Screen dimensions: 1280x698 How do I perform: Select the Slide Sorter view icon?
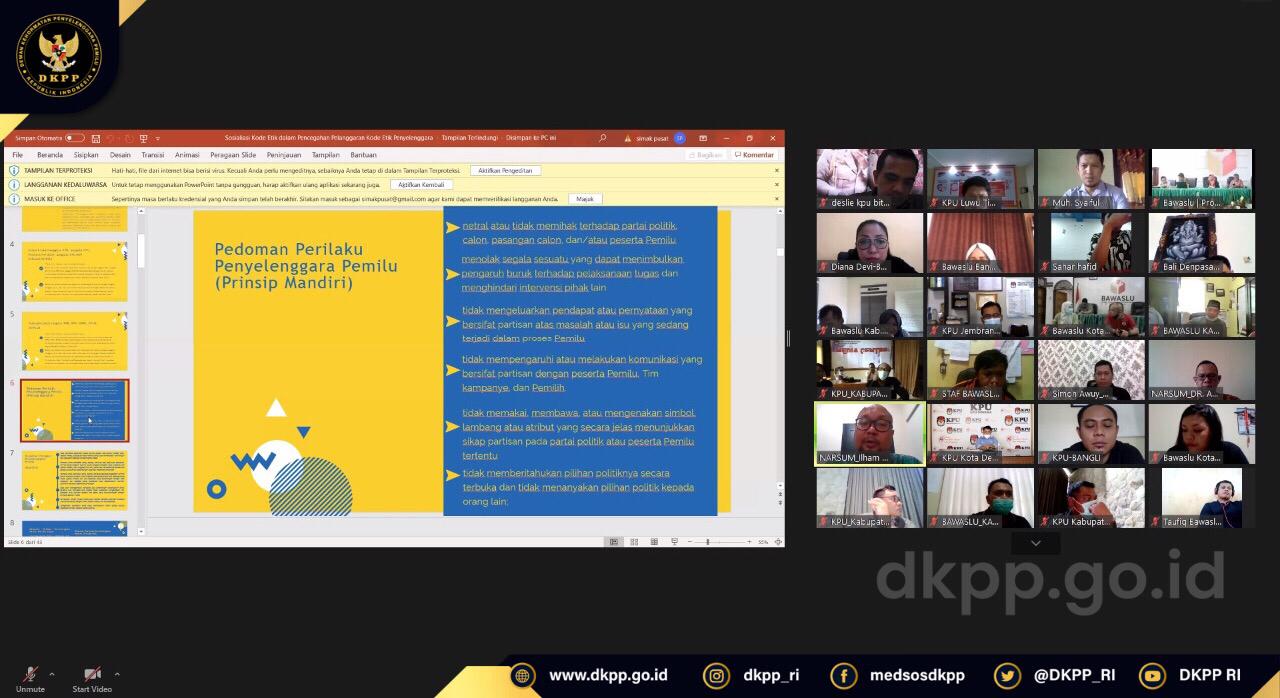[x=636, y=541]
